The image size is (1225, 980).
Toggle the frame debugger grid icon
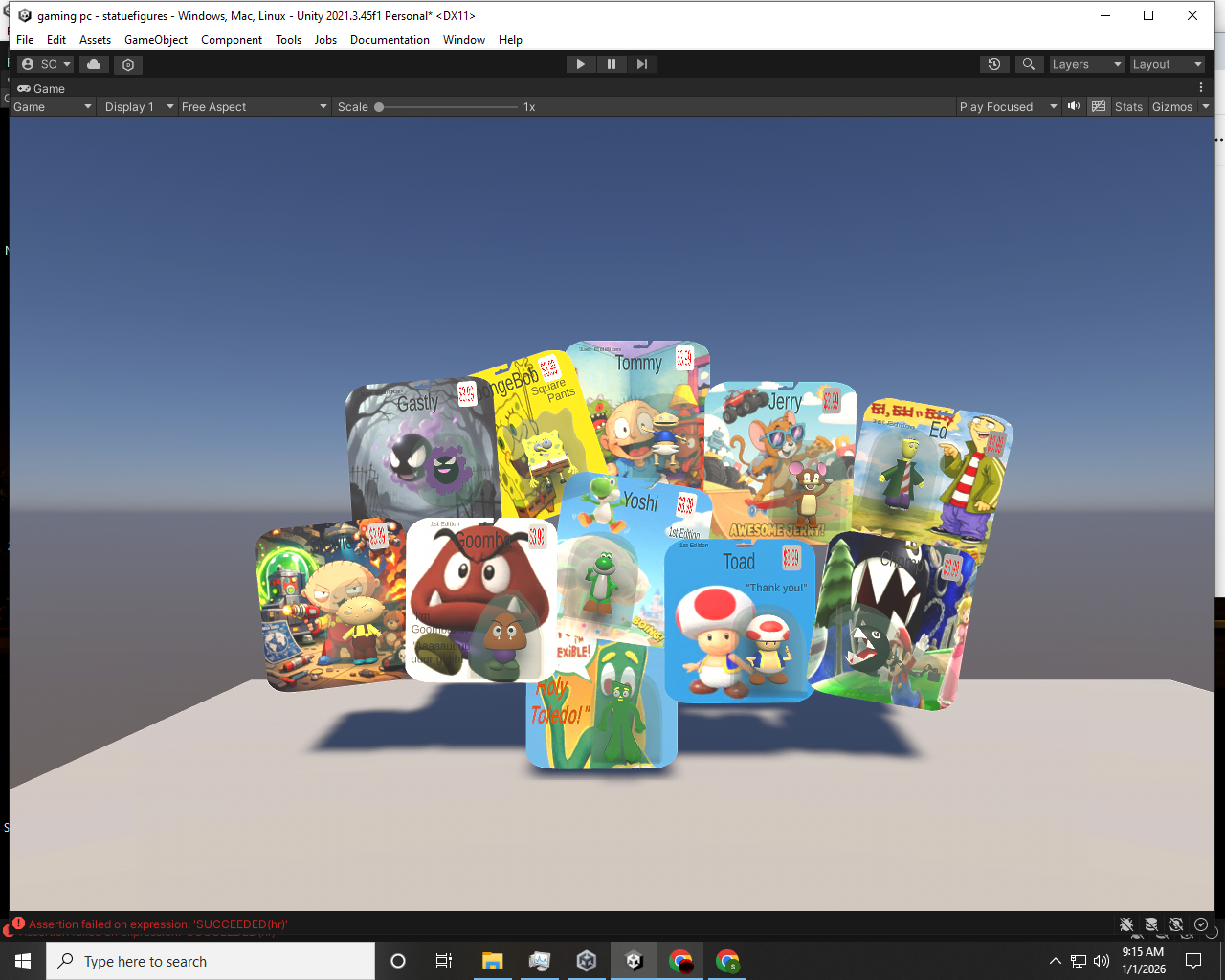click(1099, 106)
